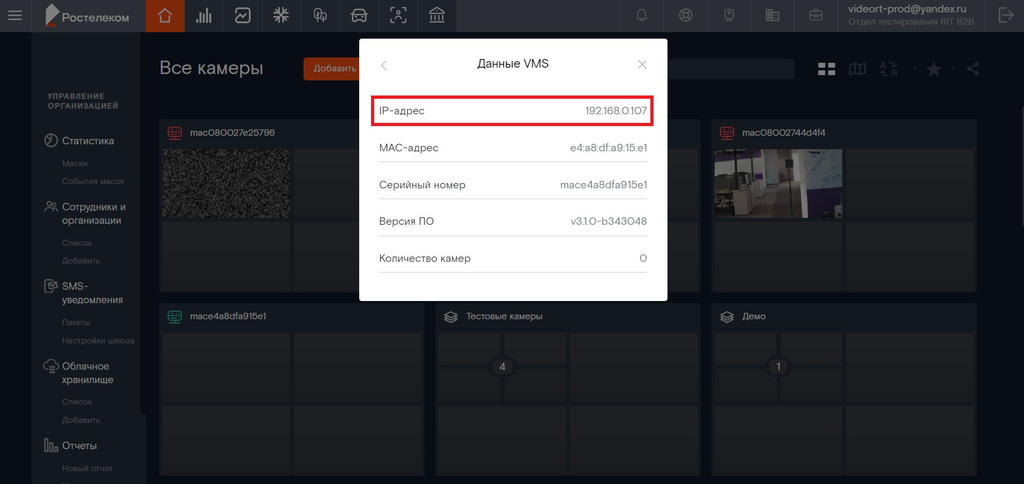Click the red server icon of mac080027e25796
The width and height of the screenshot is (1024, 484).
click(x=174, y=133)
